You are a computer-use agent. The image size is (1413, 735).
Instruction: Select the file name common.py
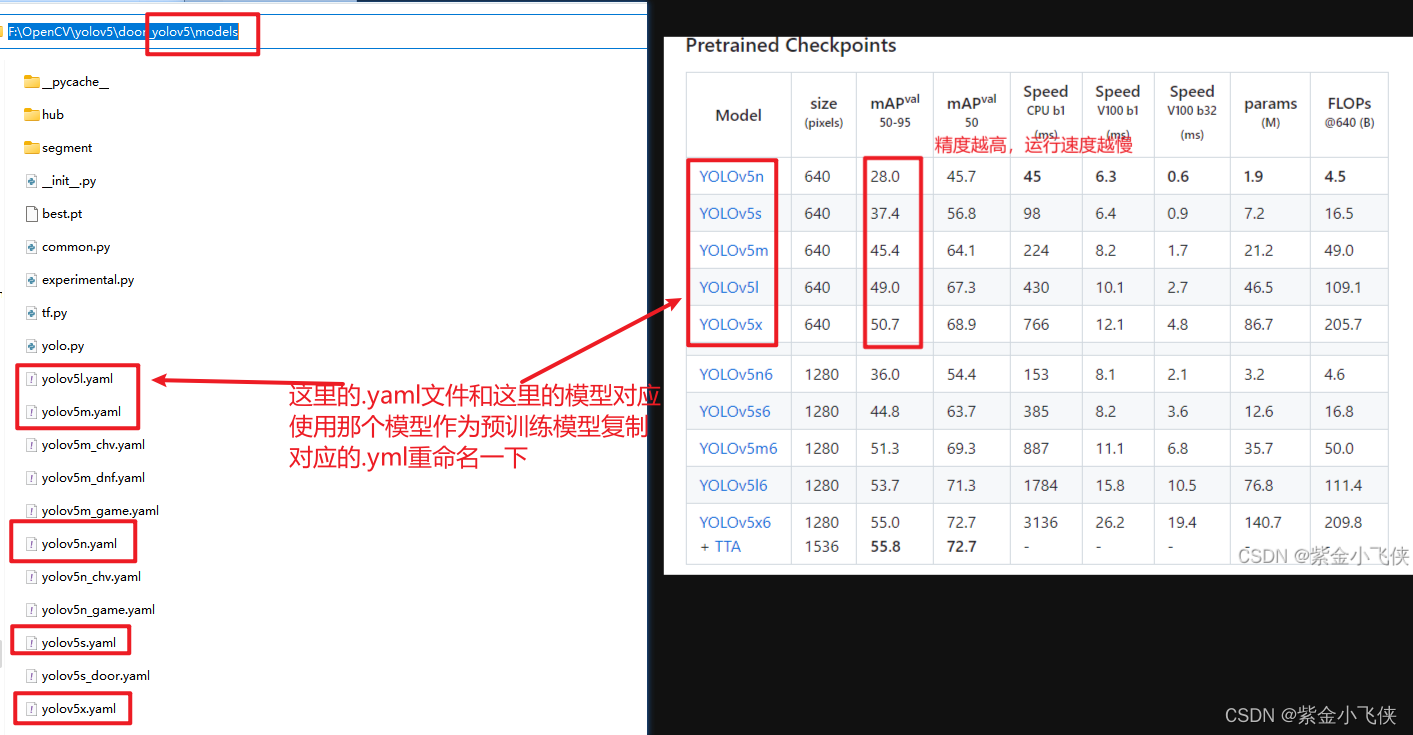(76, 247)
